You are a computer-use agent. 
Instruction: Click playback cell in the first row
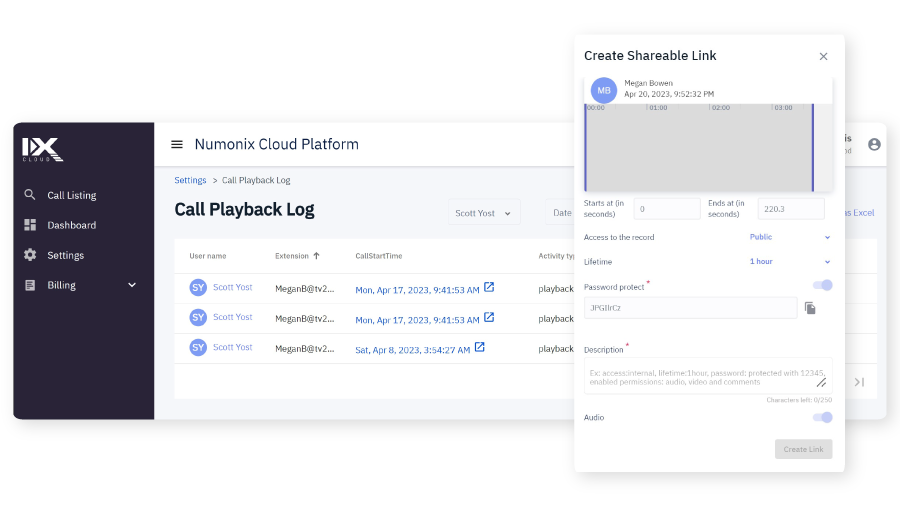[x=556, y=289]
